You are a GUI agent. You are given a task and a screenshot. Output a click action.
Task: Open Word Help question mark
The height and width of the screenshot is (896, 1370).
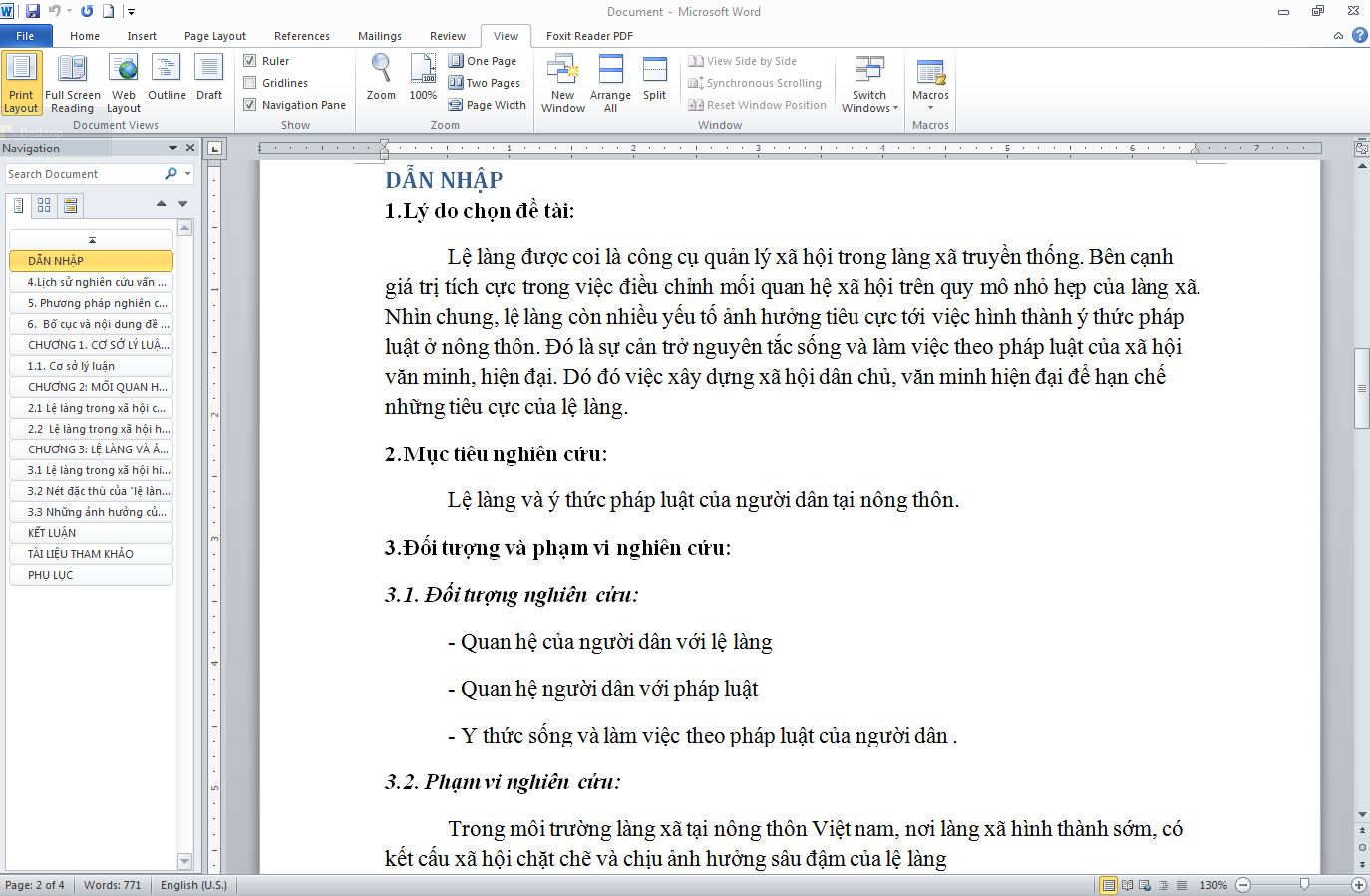[x=1359, y=36]
